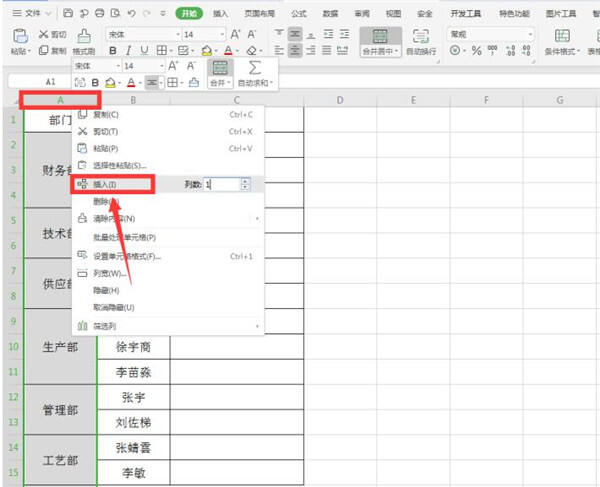Click the Decrease Decimal icon
The height and width of the screenshot is (487, 600).
(x=527, y=50)
